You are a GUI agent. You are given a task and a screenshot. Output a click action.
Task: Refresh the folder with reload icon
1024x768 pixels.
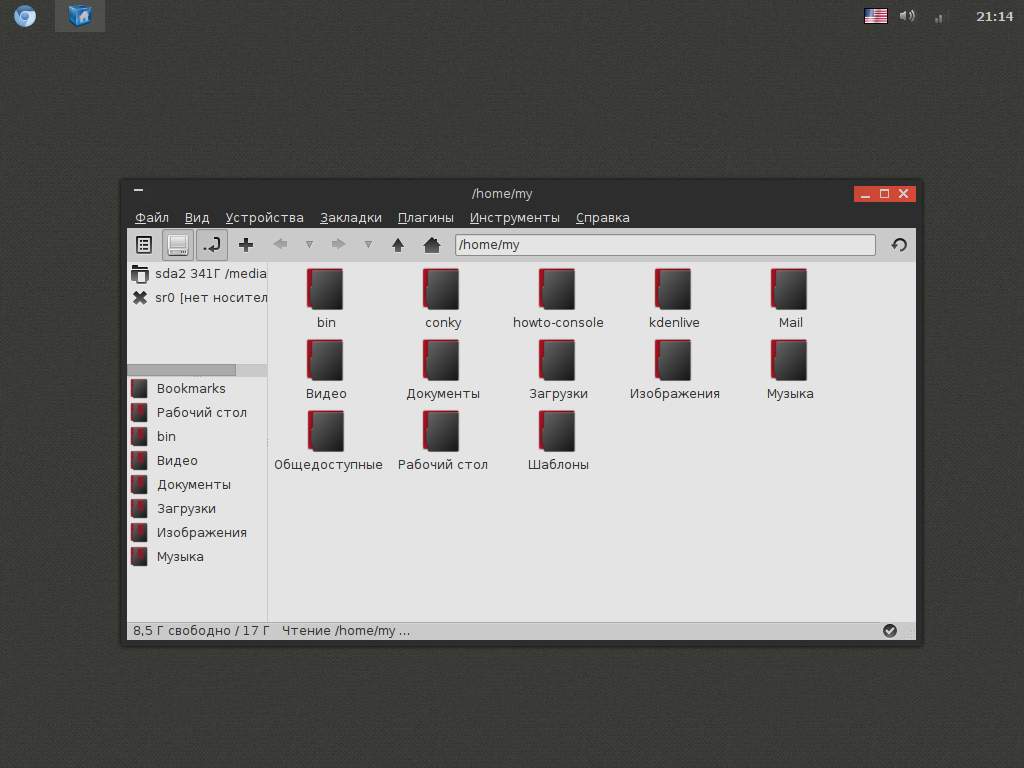coord(899,245)
